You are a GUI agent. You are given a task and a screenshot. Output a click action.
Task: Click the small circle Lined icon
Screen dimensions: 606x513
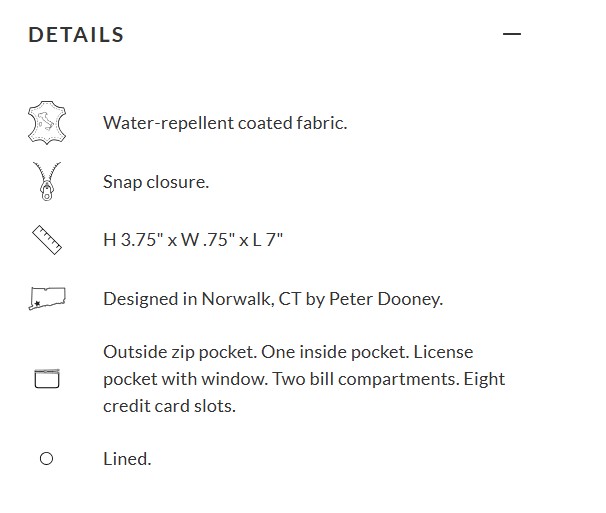click(x=47, y=459)
